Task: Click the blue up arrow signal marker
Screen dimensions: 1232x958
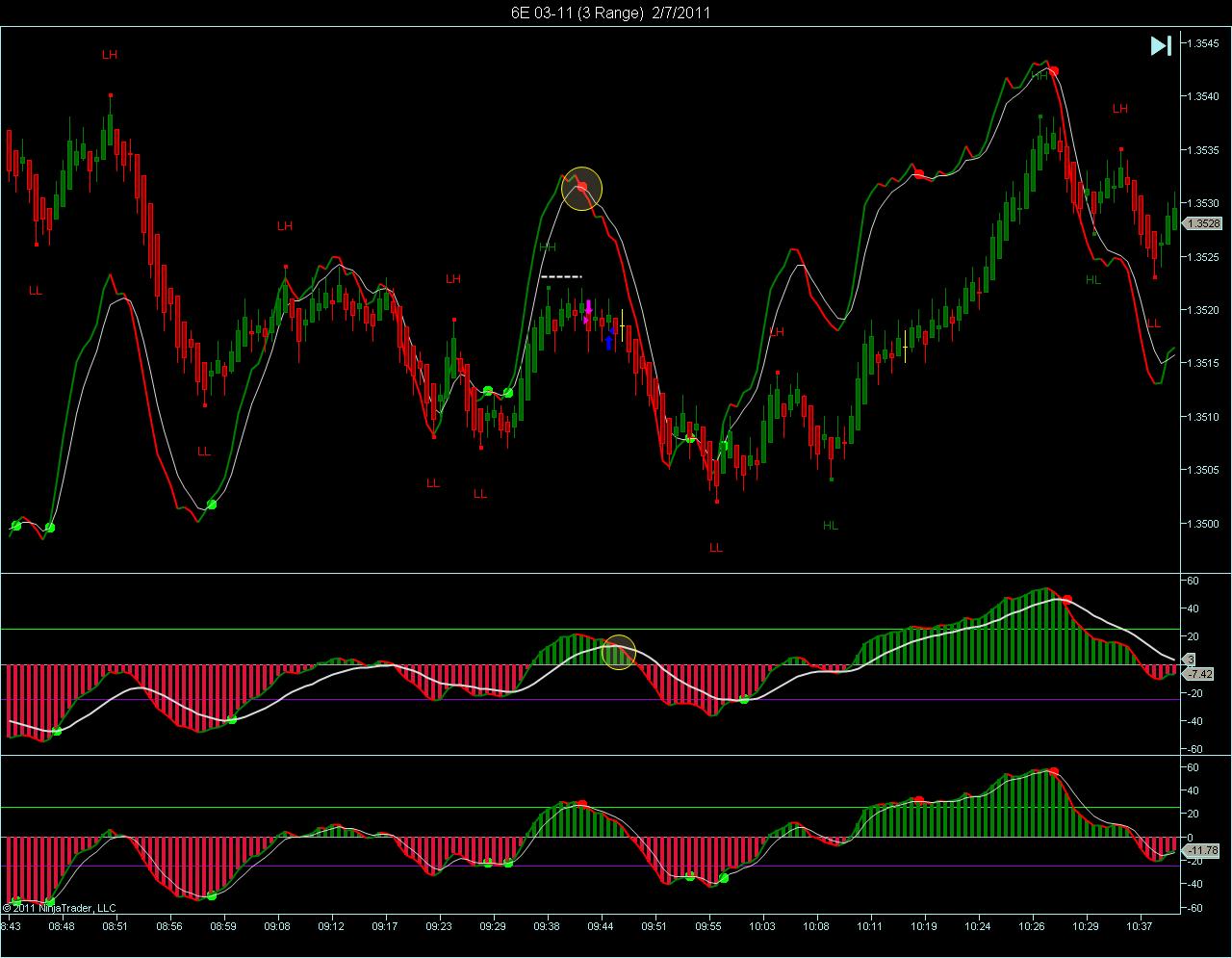Action: [x=608, y=341]
